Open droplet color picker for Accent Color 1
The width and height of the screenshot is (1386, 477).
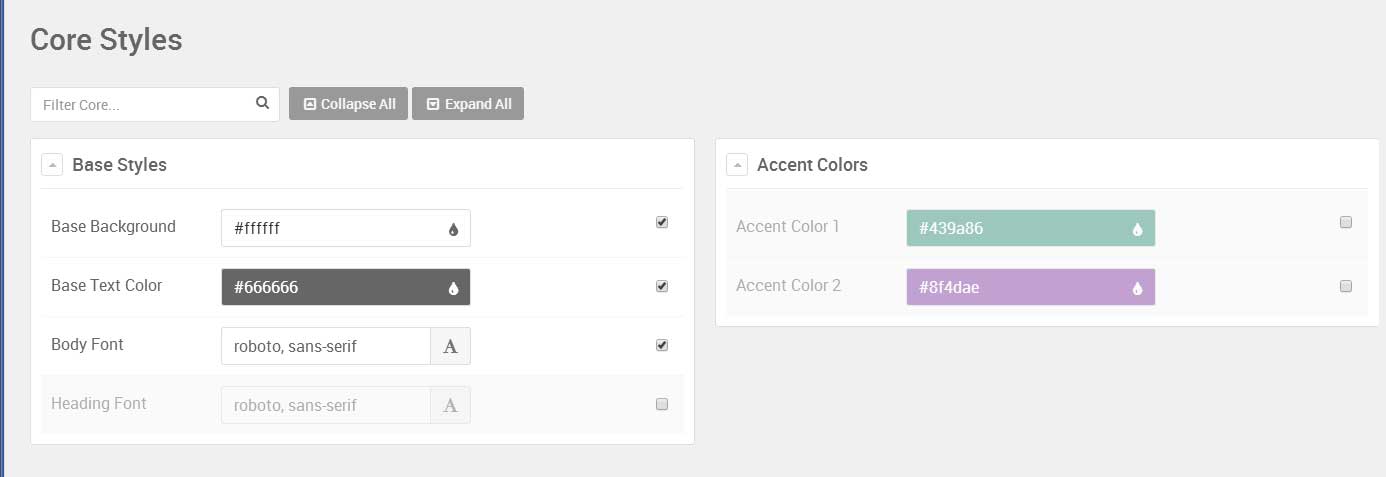point(1137,229)
